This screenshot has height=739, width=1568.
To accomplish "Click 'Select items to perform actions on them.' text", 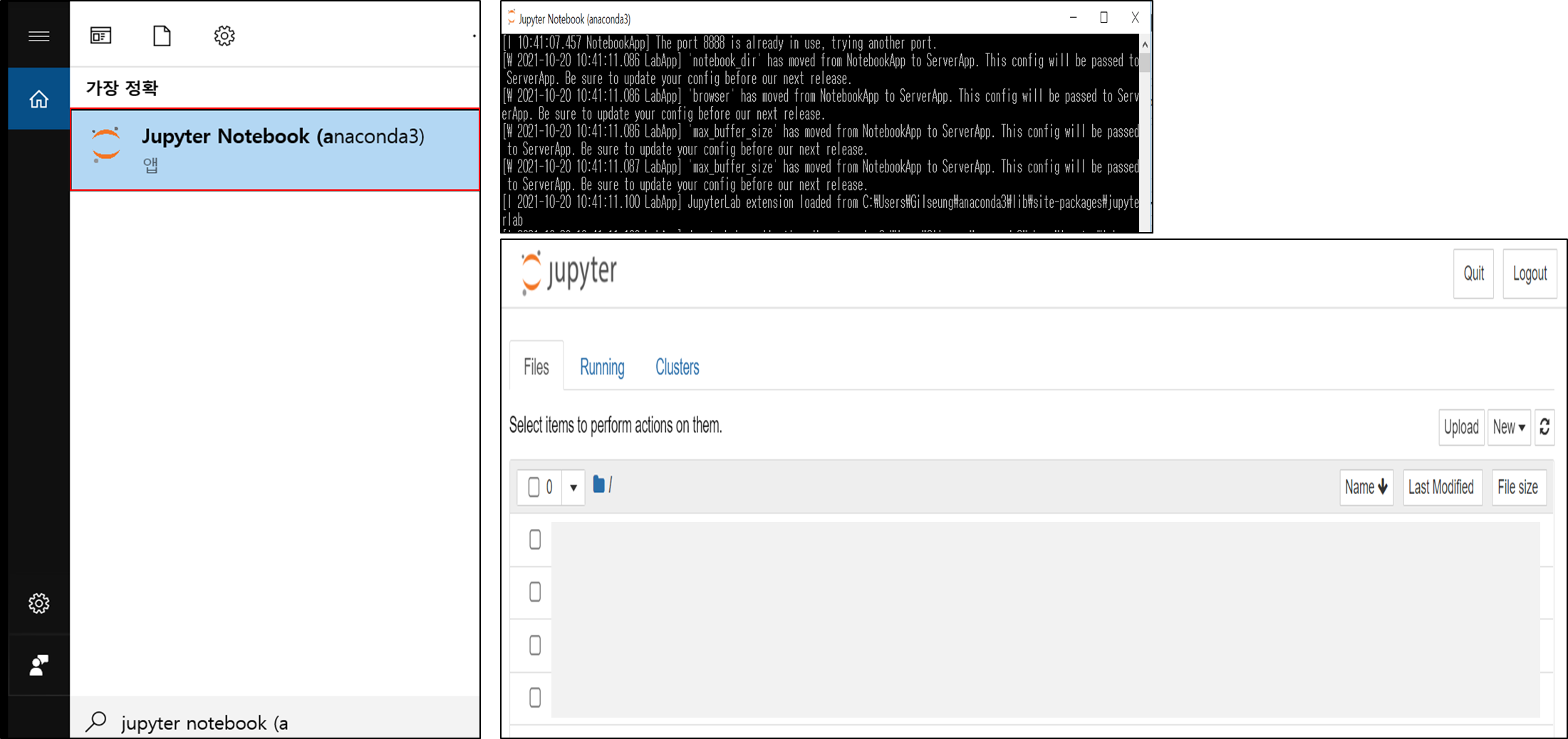I will [616, 425].
